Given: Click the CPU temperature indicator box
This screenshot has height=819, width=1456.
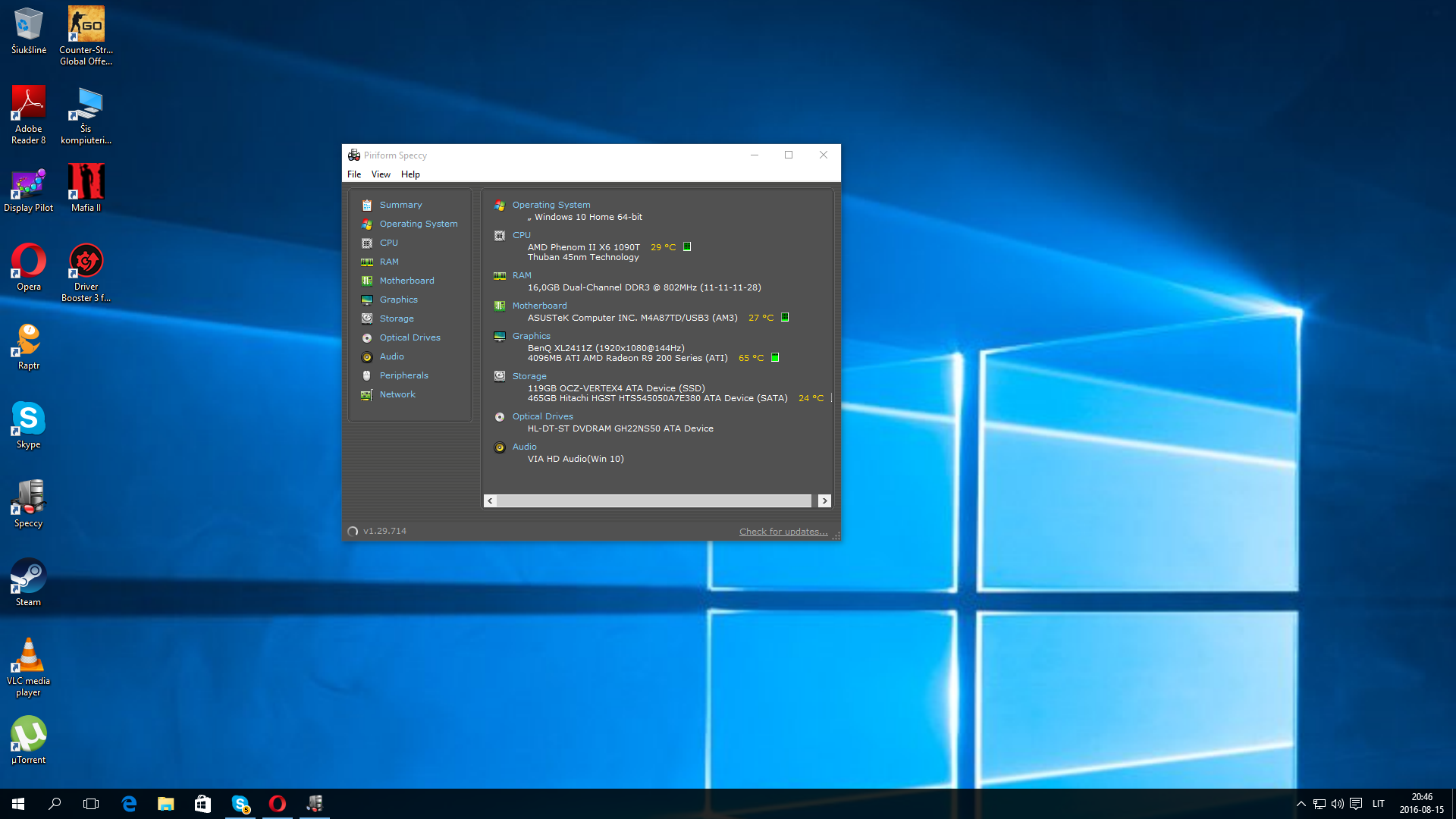Looking at the screenshot, I should [687, 246].
